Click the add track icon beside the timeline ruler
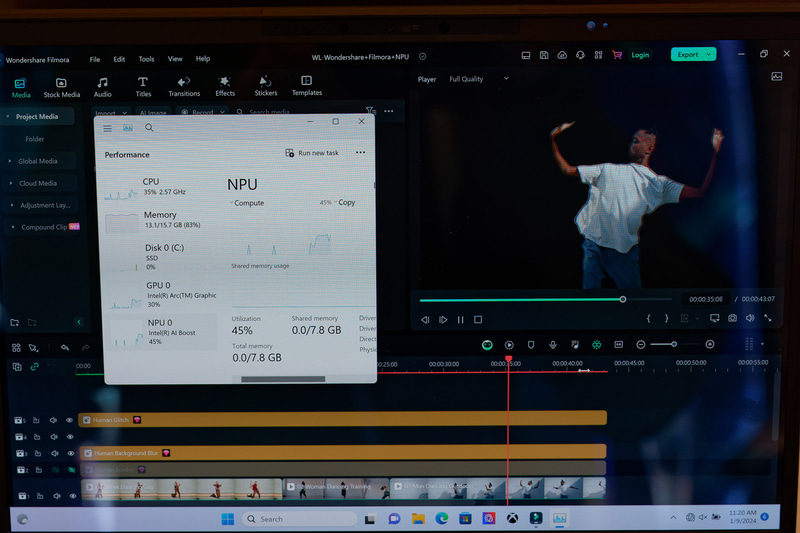 tap(17, 367)
